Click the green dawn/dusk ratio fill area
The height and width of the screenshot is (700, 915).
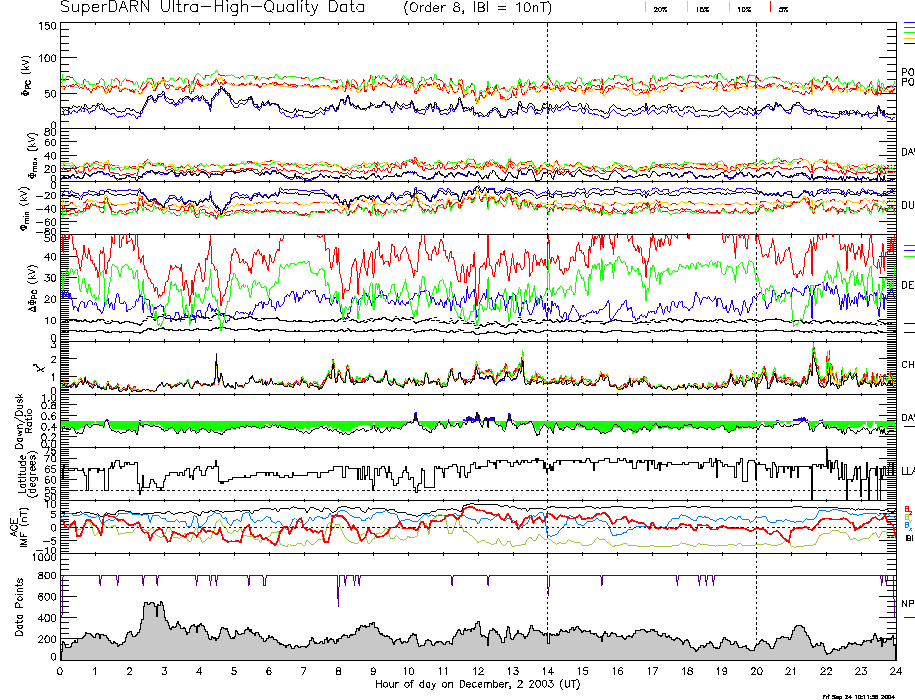tap(300, 426)
